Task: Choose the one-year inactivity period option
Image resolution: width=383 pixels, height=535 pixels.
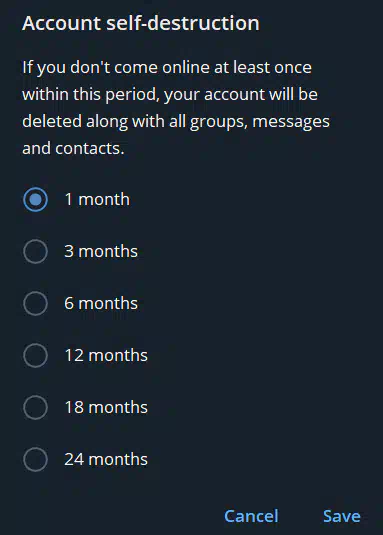Action: [x=35, y=356]
